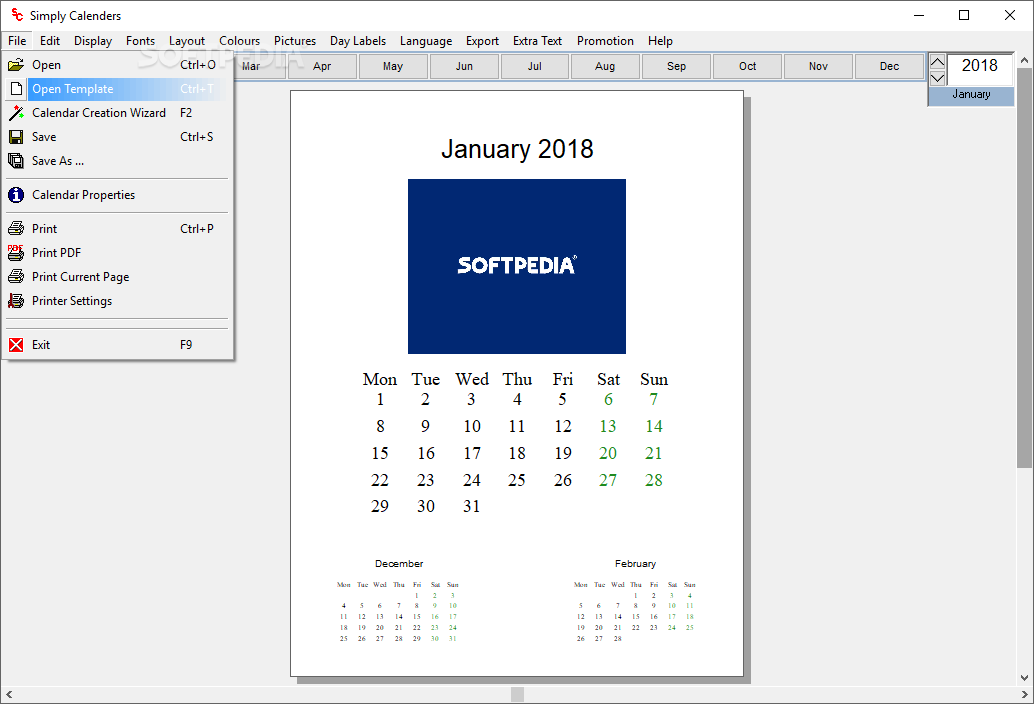Switch to the Apr month button

click(322, 66)
